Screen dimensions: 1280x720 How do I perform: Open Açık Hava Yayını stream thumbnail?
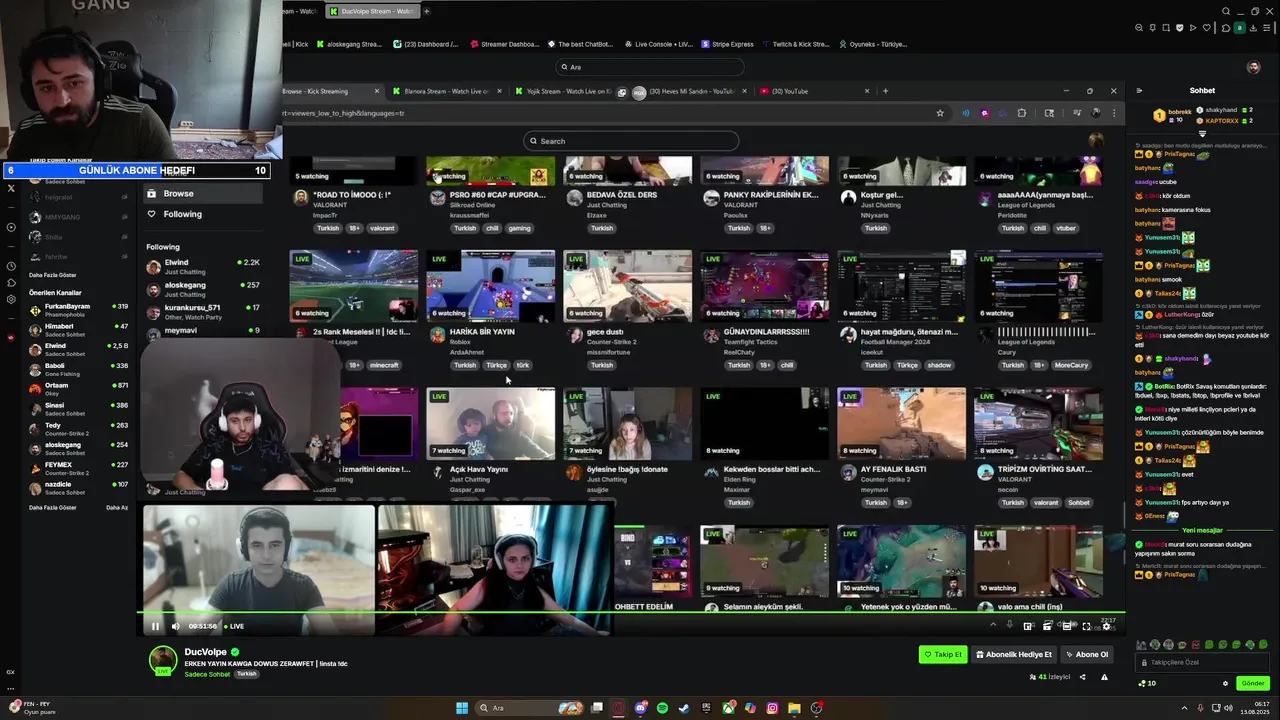click(490, 424)
